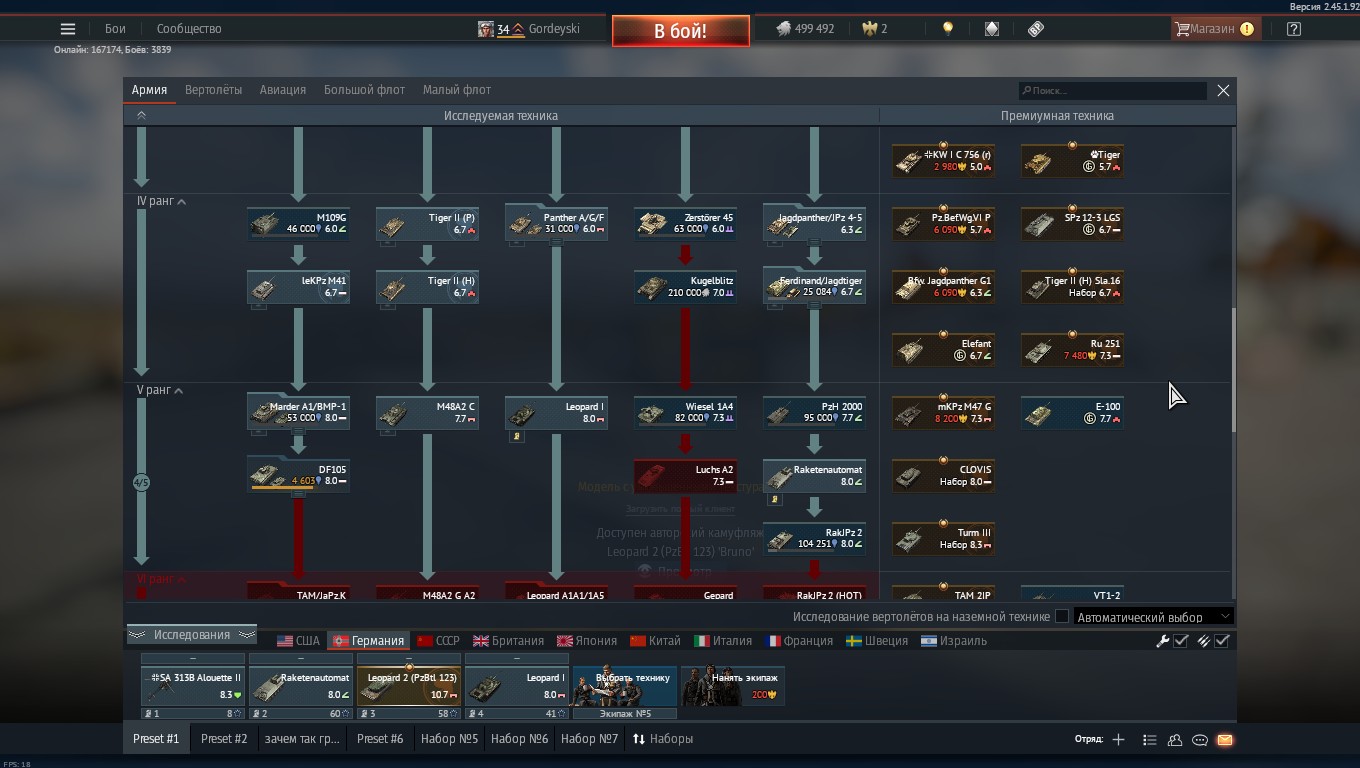Open the Наборы presets list
The height and width of the screenshot is (768, 1360).
click(x=663, y=739)
